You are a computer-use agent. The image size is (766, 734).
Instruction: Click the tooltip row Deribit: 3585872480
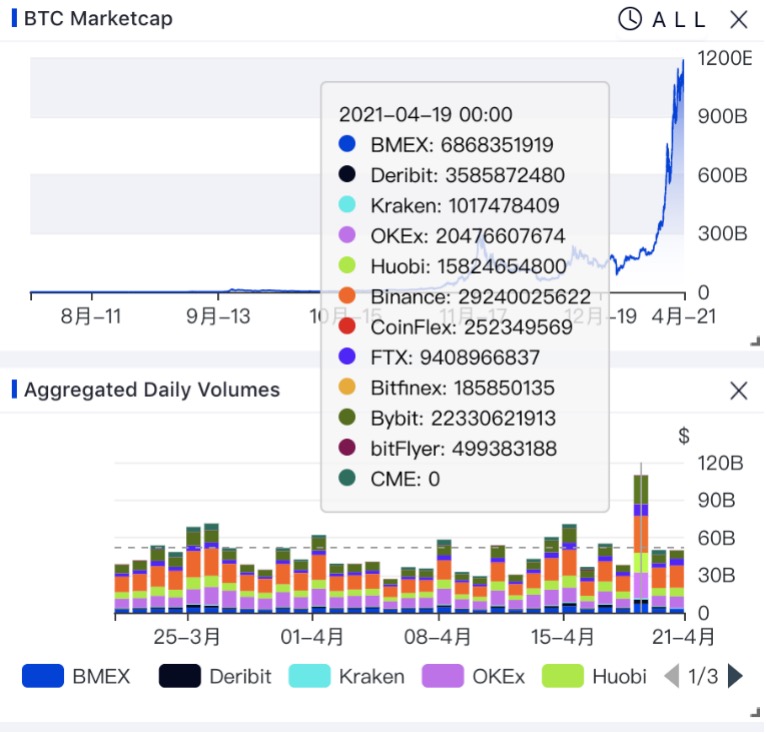(451, 175)
